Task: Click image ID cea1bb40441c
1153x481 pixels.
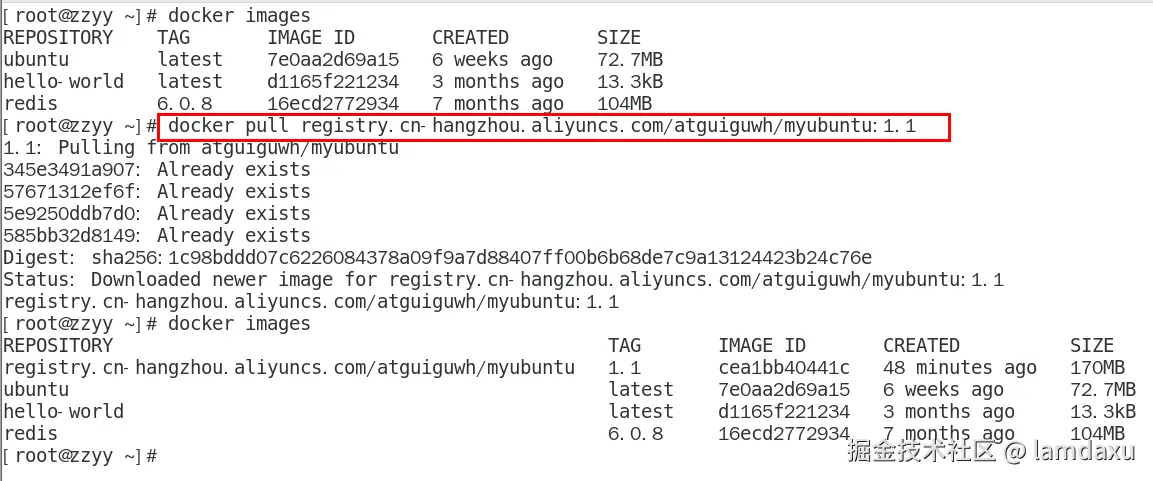Action: (x=783, y=367)
